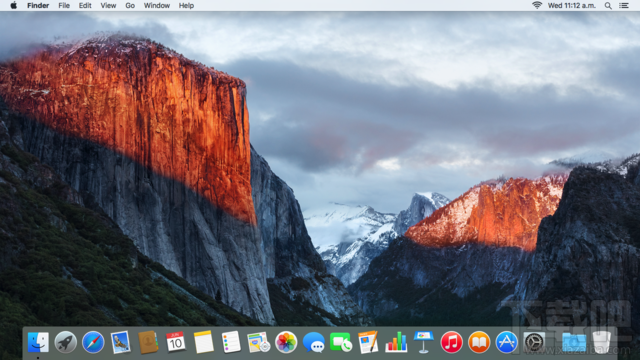Open the iBooks app
The image size is (640, 360).
[479, 342]
